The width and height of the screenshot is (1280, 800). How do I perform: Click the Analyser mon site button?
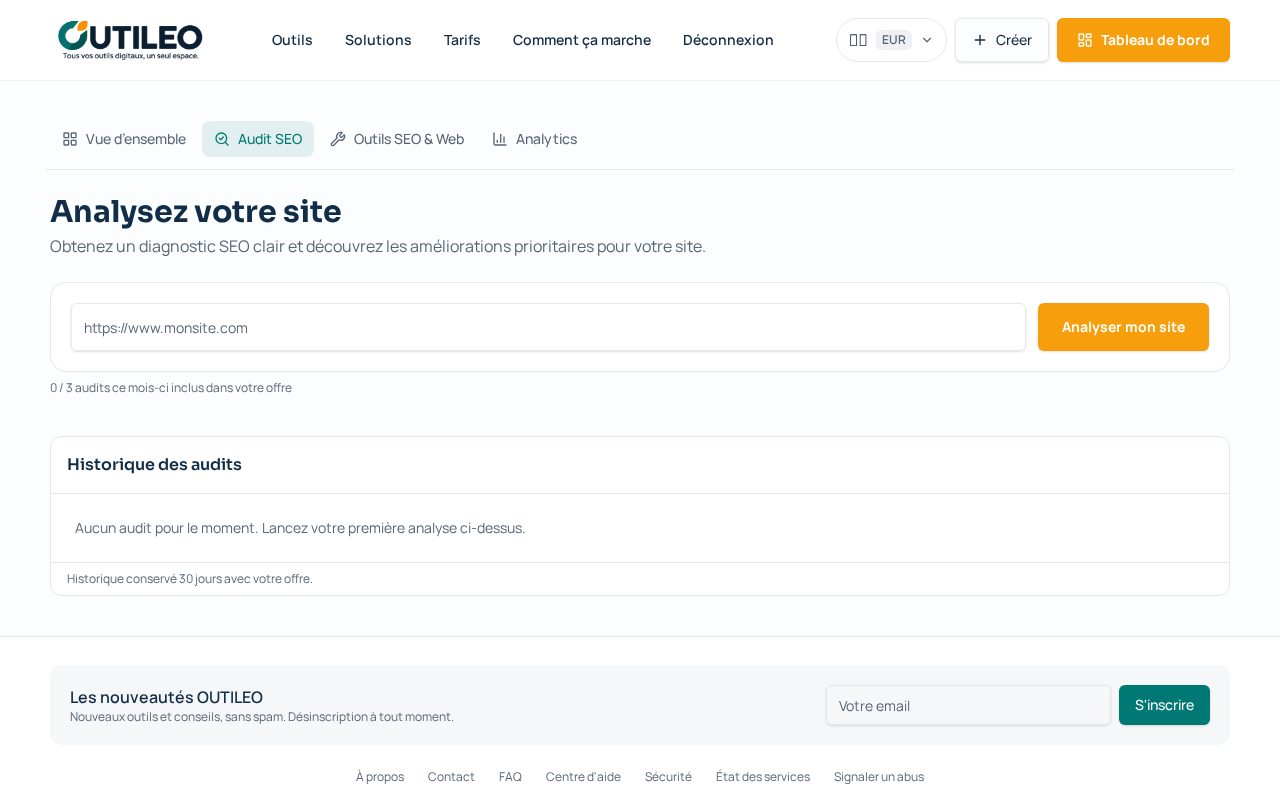coord(1123,327)
